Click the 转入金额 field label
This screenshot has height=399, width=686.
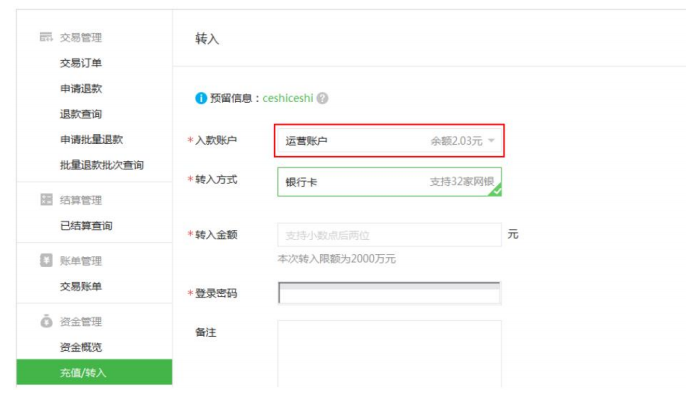coord(216,234)
